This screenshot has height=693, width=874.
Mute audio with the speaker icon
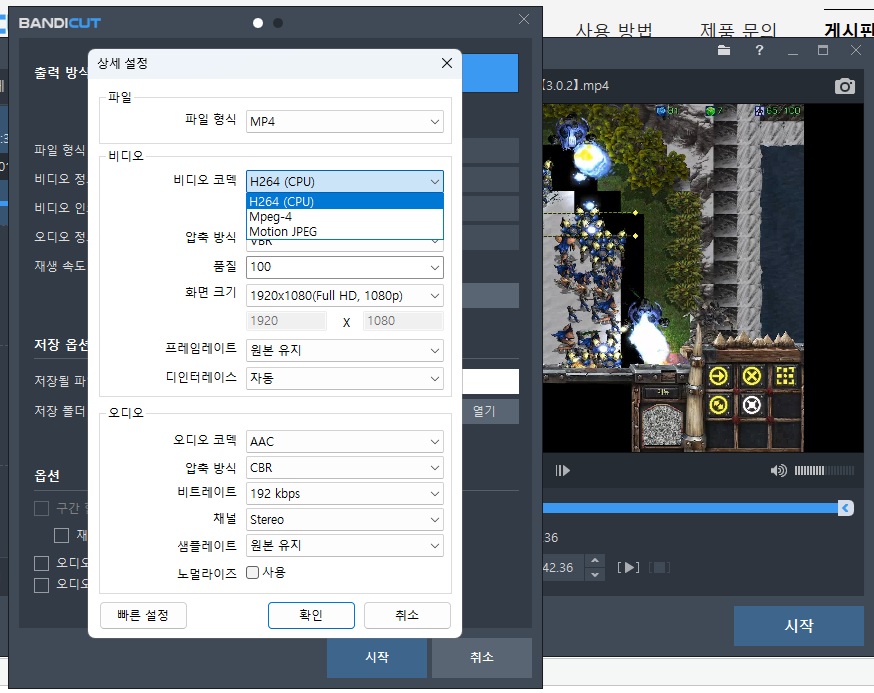coord(778,470)
